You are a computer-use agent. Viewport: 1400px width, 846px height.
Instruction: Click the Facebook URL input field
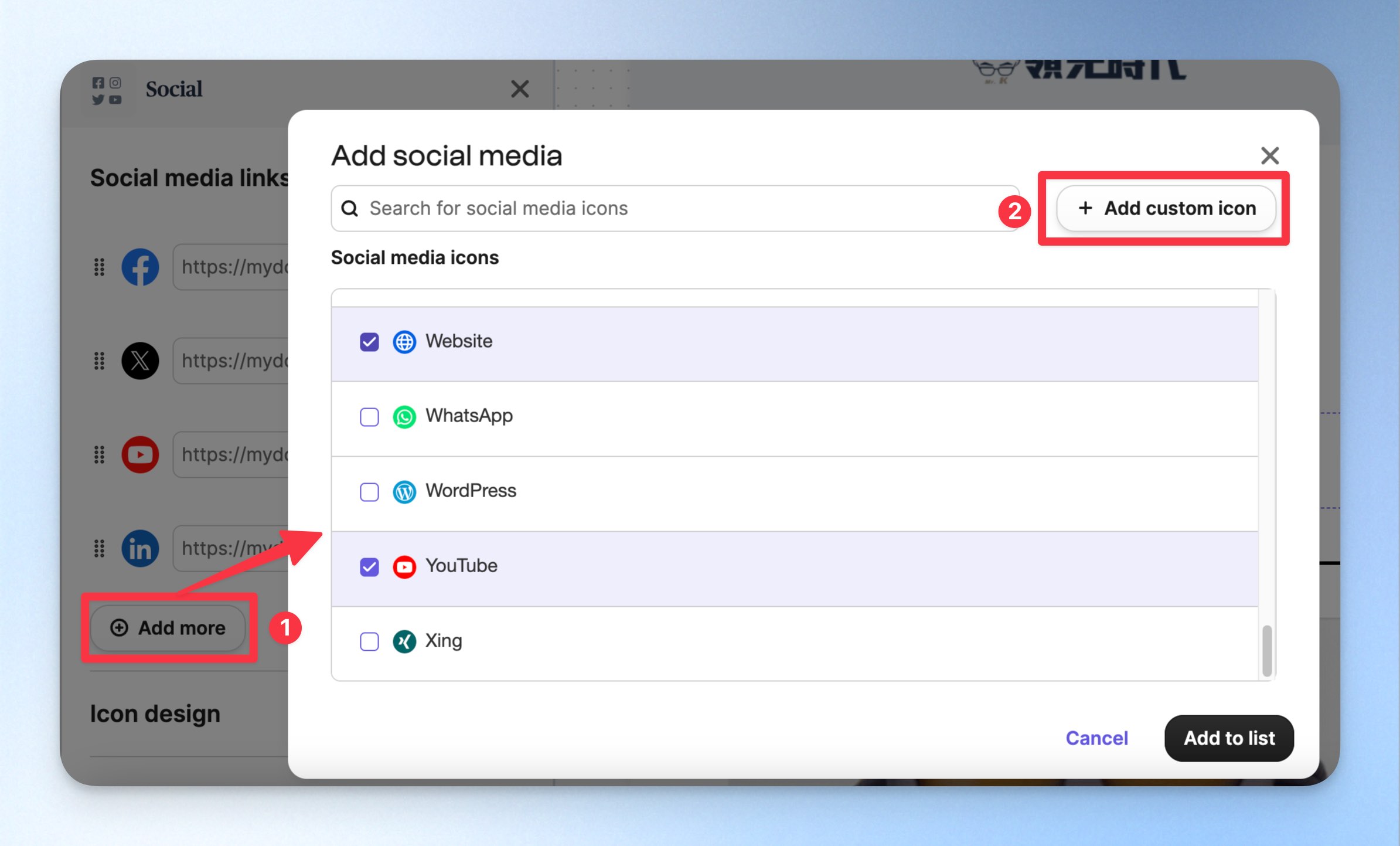pyautogui.click(x=231, y=267)
